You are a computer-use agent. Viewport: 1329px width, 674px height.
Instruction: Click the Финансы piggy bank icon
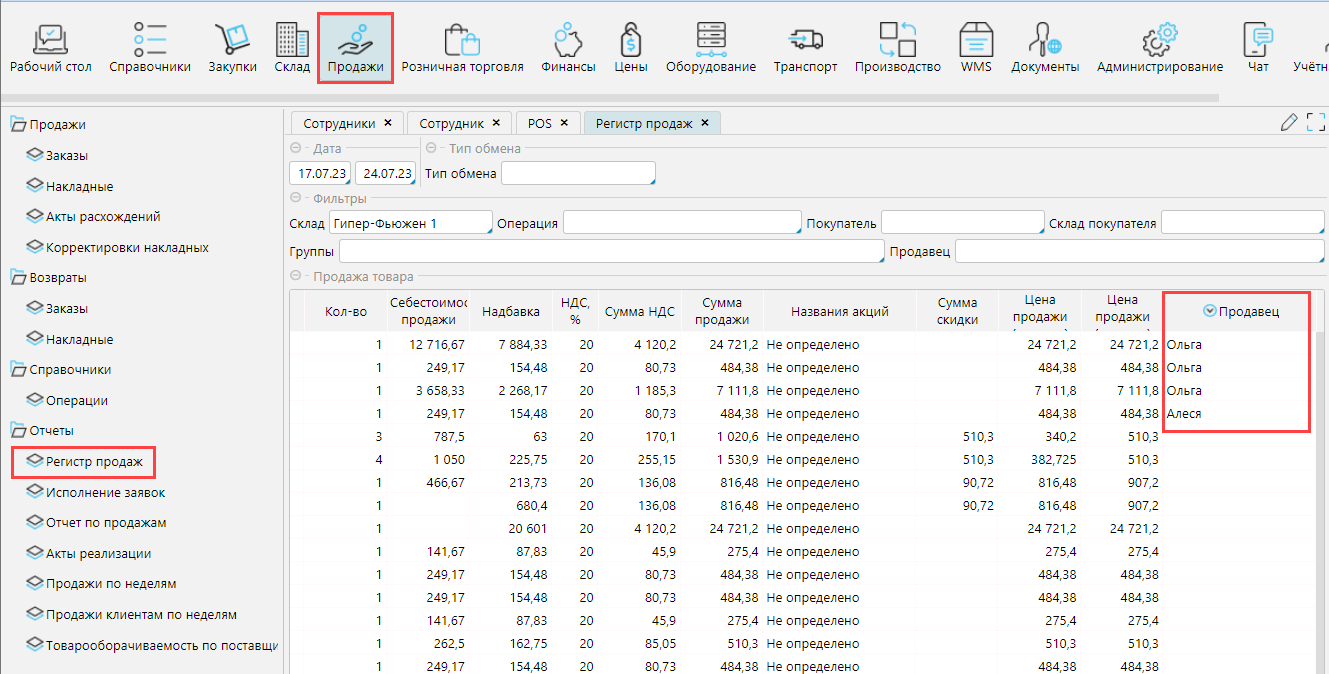(x=568, y=47)
